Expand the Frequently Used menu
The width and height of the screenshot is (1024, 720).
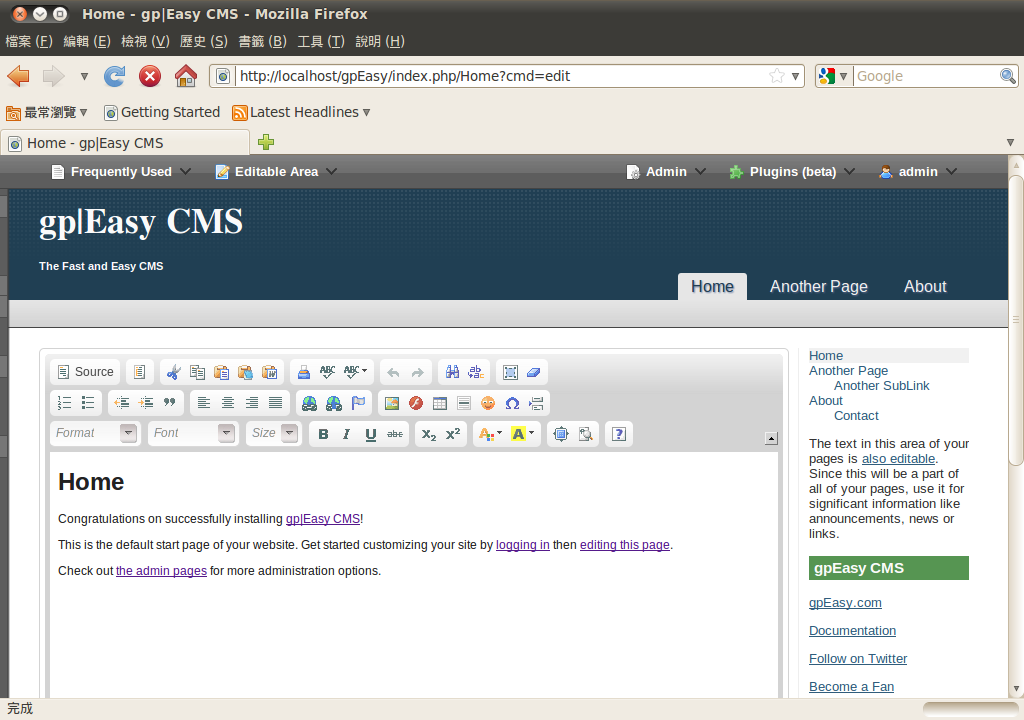(x=121, y=172)
